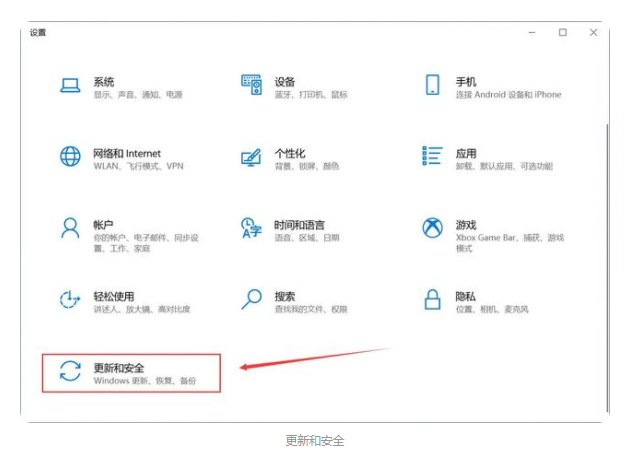Click the Network globe icon
The image size is (625, 460).
(70, 158)
